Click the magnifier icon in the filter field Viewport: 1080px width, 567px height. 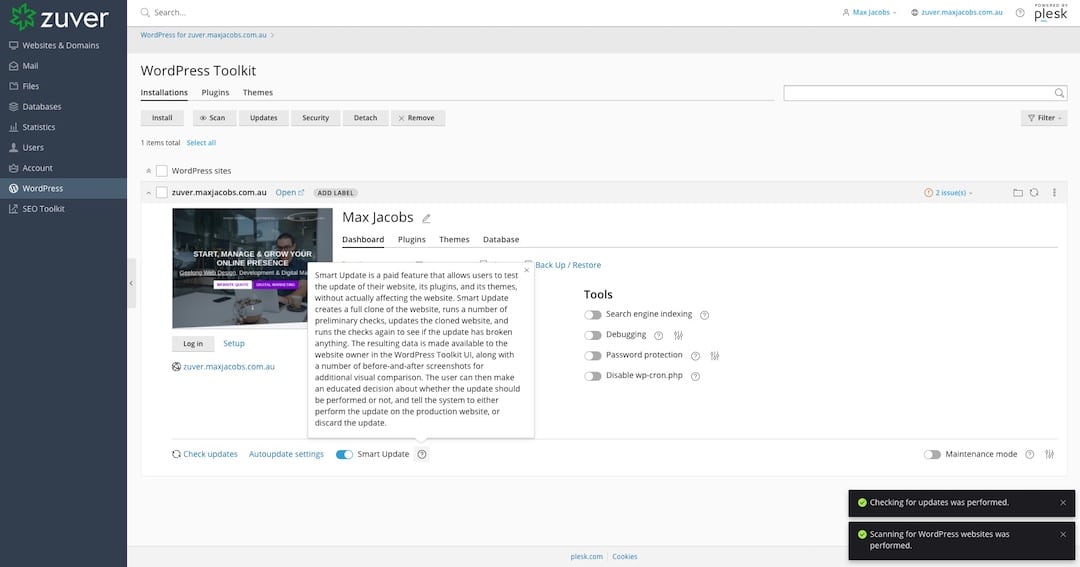(1059, 93)
